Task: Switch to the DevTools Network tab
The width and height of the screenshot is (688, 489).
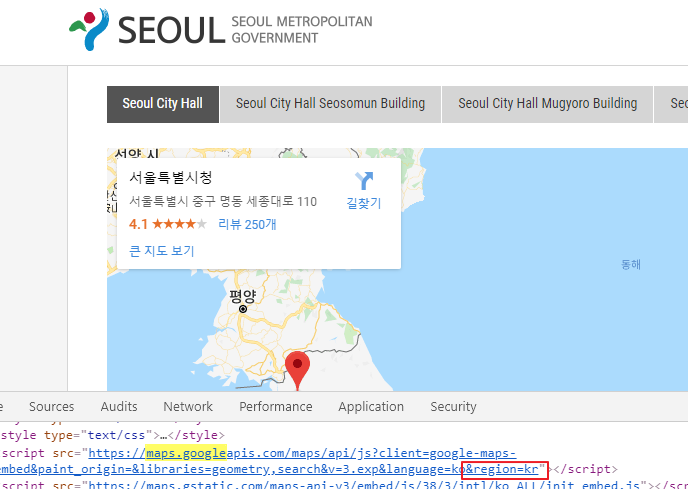Action: 188,406
